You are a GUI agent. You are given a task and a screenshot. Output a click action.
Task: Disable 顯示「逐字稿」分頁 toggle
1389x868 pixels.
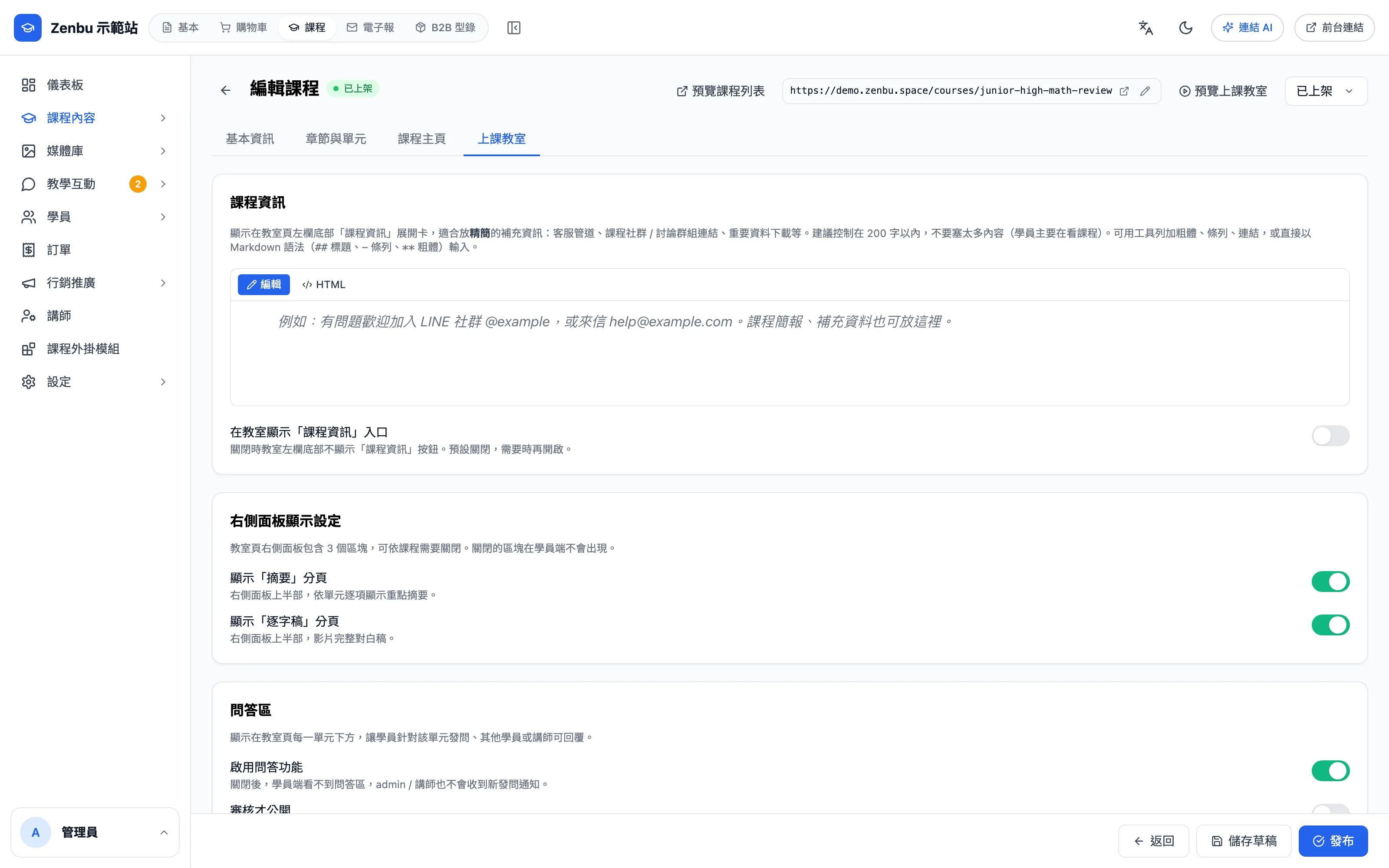[1330, 625]
